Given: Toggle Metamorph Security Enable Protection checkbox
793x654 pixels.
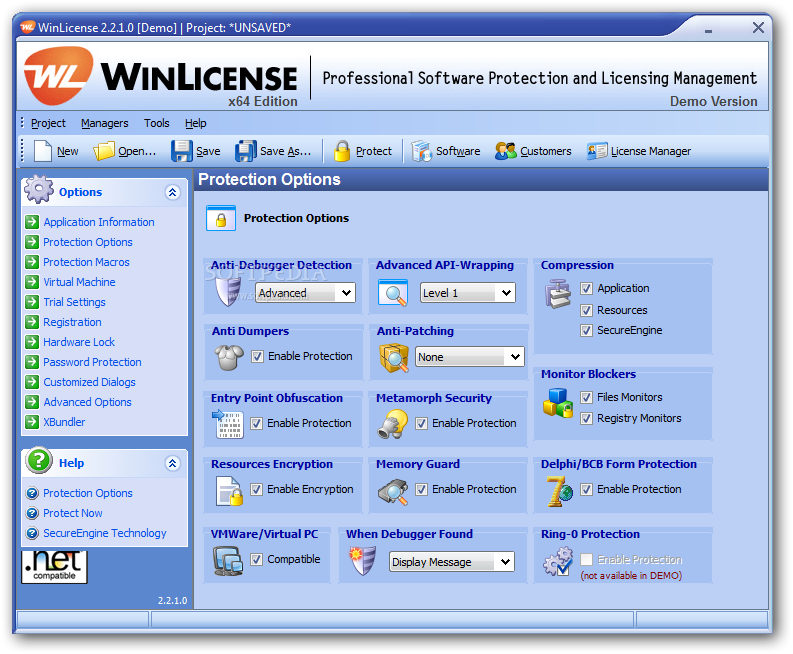Looking at the screenshot, I should pyautogui.click(x=421, y=423).
